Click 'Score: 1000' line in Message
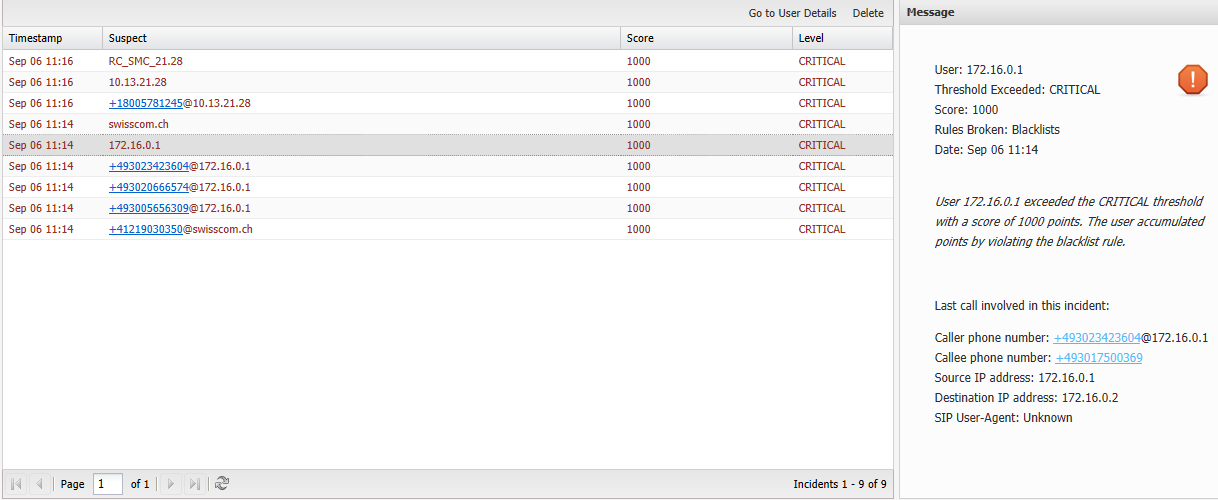The width and height of the screenshot is (1218, 500). click(x=966, y=110)
